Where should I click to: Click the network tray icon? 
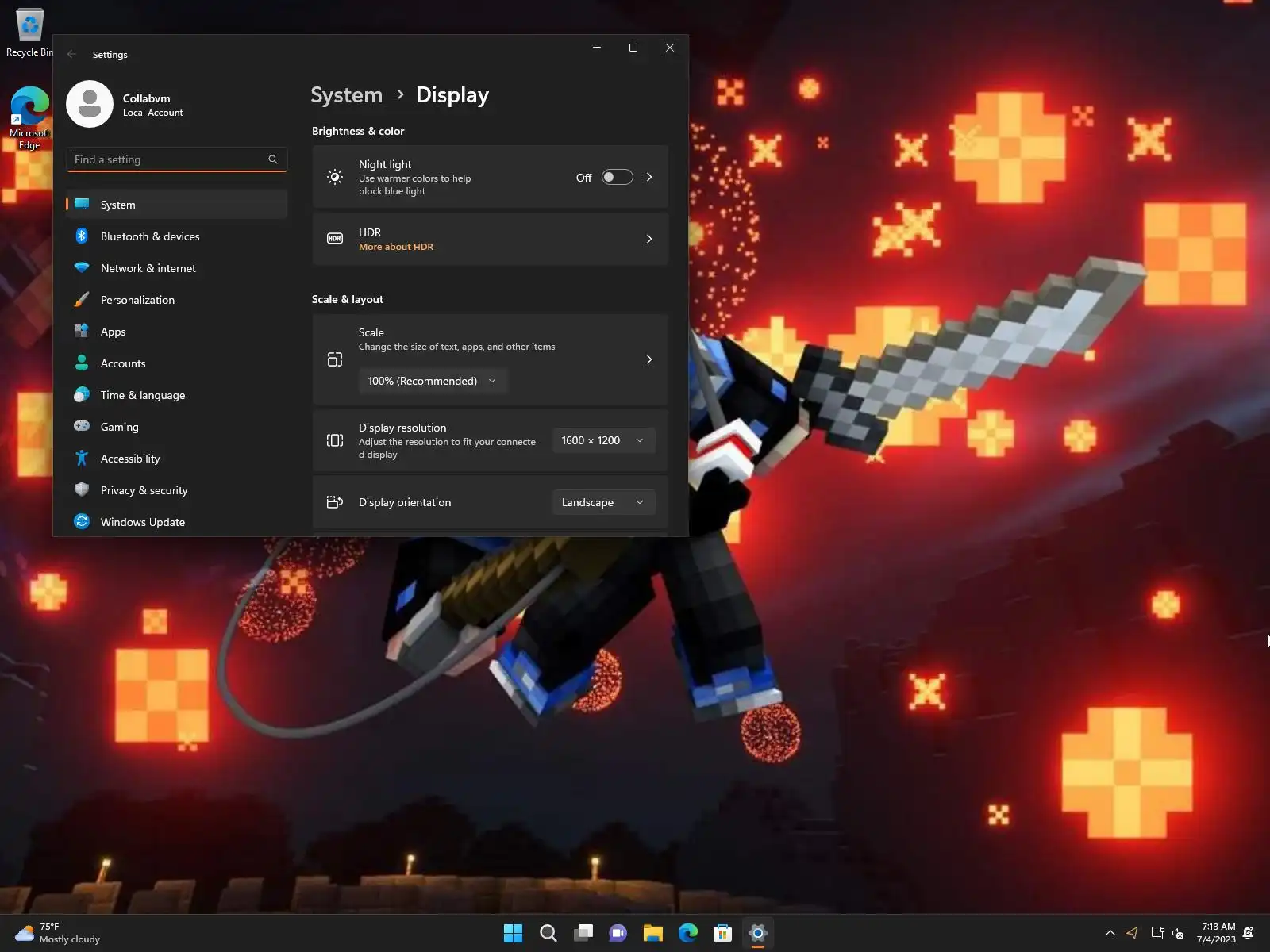coord(1157,933)
